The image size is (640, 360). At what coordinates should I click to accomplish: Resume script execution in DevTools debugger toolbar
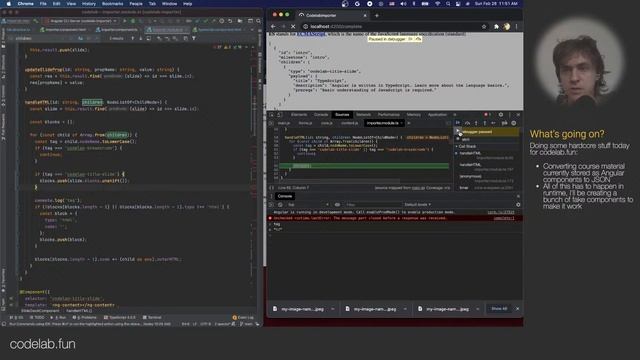[x=458, y=123]
